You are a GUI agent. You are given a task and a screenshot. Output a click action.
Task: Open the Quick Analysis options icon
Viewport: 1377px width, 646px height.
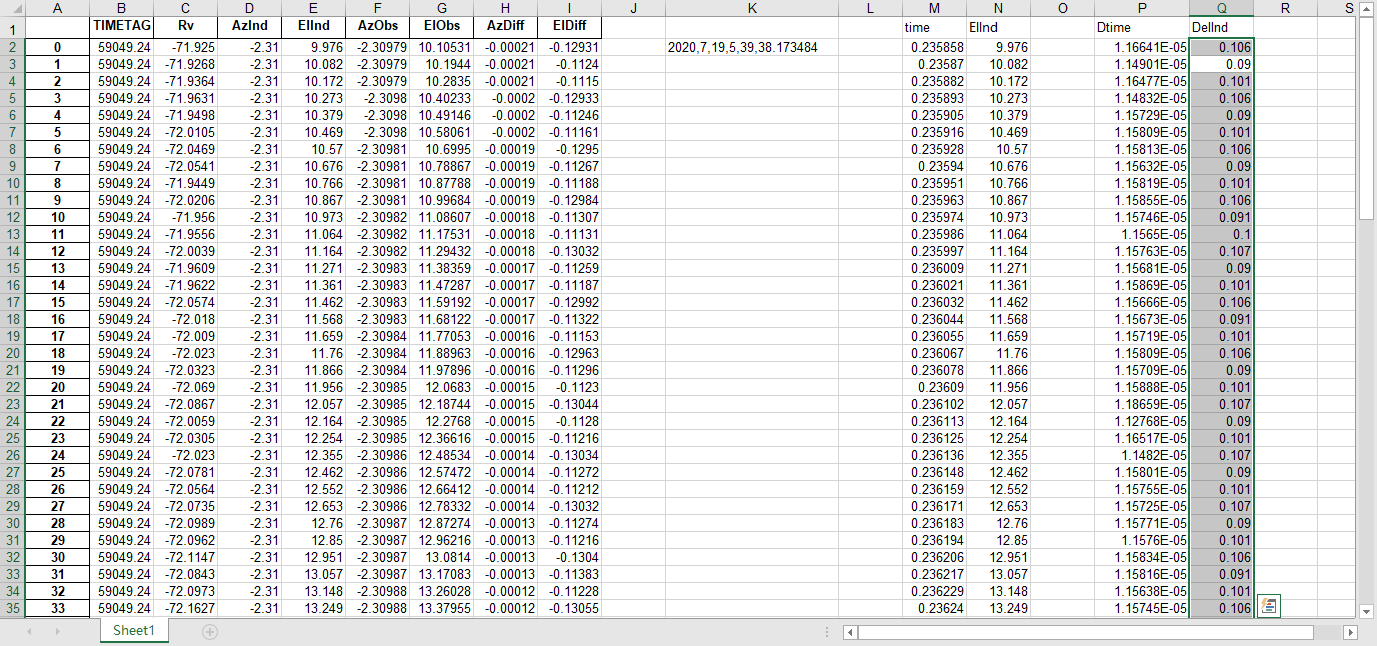[1268, 605]
